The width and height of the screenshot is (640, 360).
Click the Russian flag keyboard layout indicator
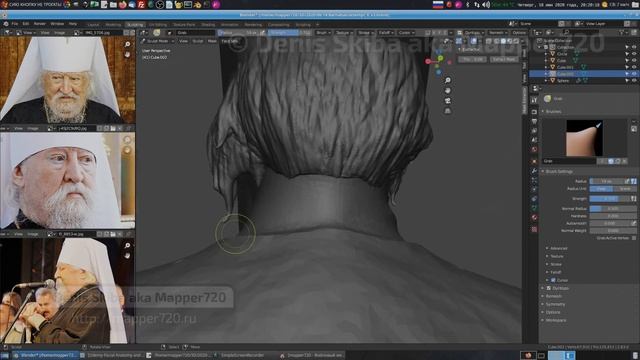pos(438,4)
